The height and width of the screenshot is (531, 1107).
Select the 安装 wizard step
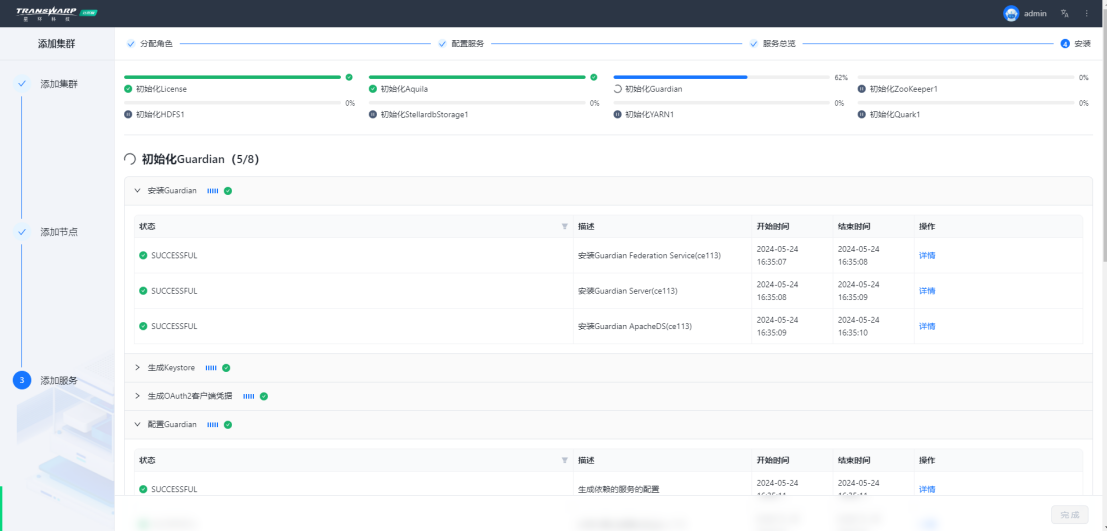click(x=1082, y=44)
